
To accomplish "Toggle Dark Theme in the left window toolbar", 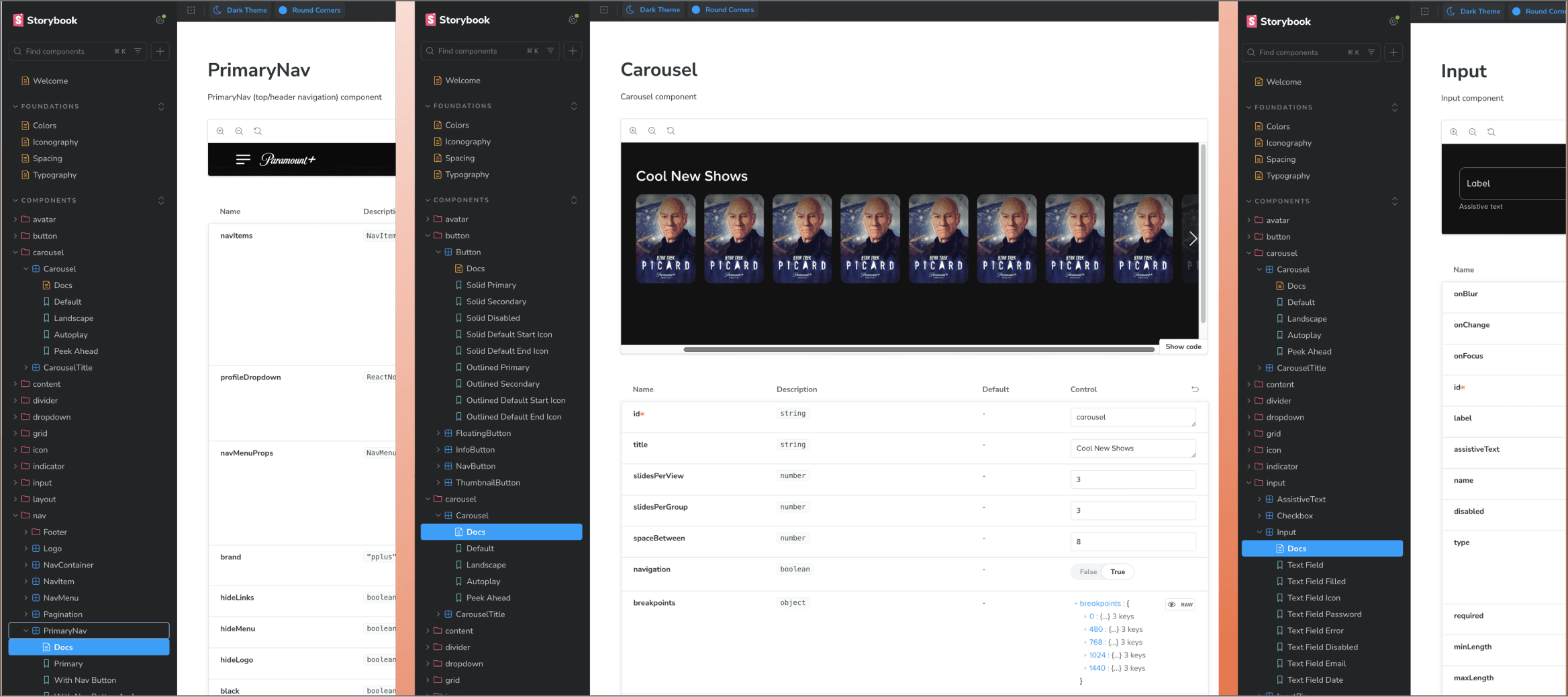I will pos(240,11).
